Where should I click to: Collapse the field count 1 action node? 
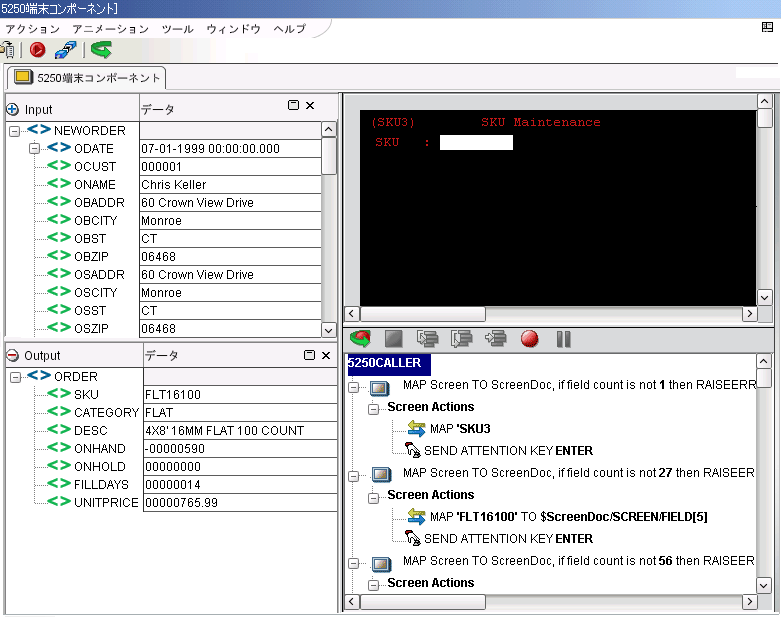click(x=354, y=387)
